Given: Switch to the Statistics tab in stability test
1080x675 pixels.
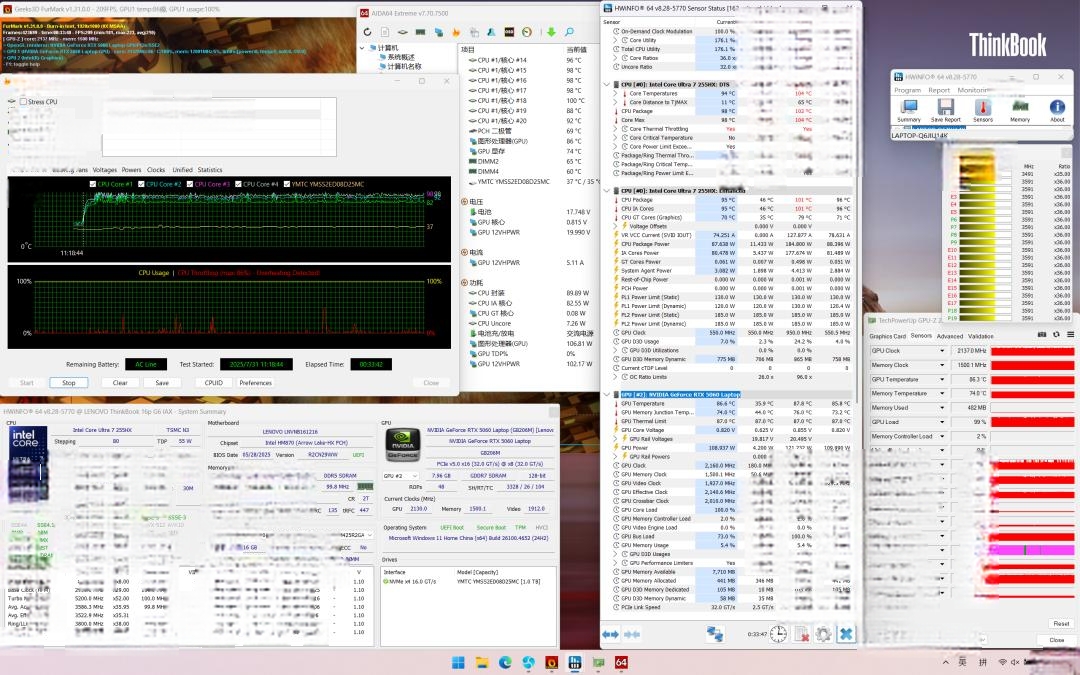Looking at the screenshot, I should coord(210,169).
